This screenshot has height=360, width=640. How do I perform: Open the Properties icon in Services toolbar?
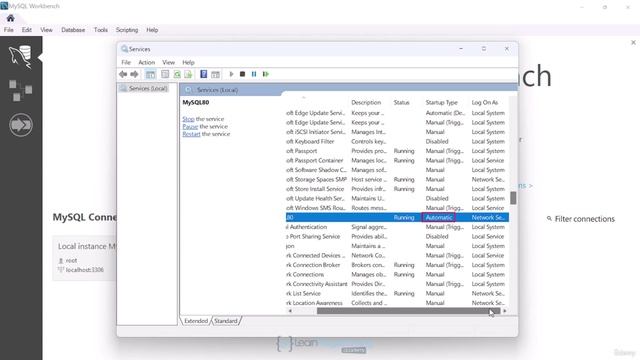click(x=165, y=74)
